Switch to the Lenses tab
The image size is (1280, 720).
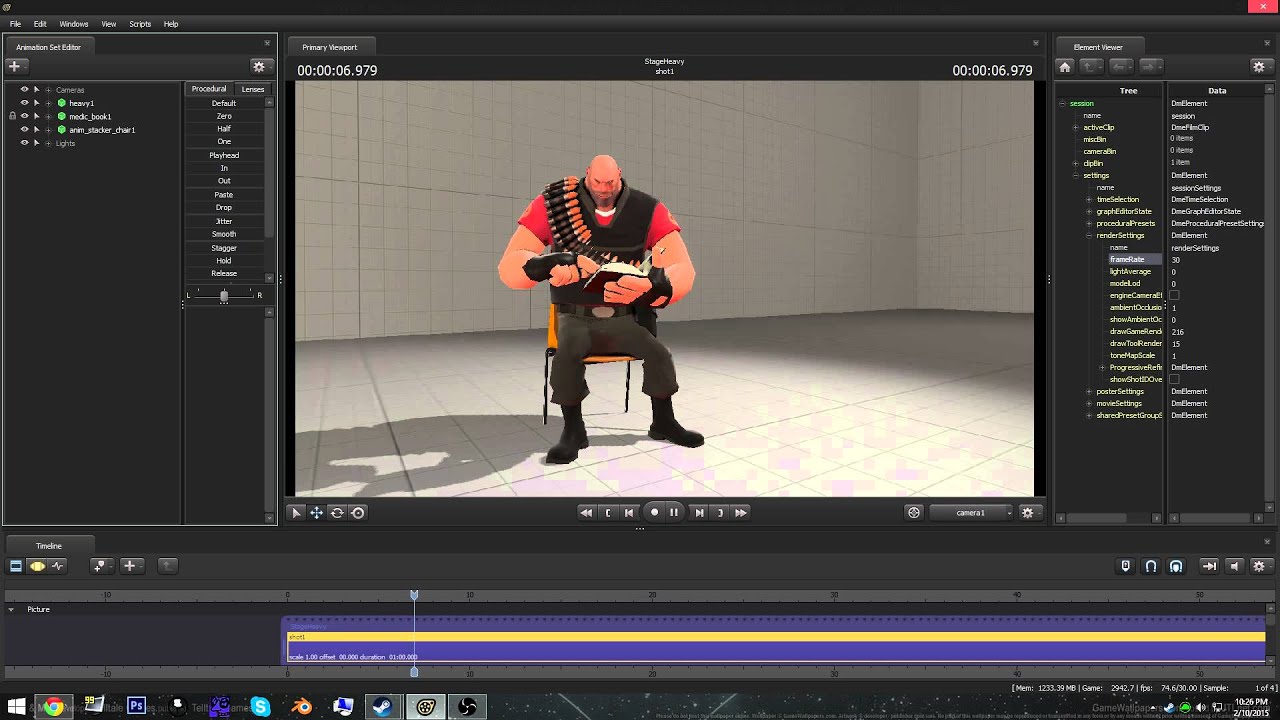pos(253,89)
